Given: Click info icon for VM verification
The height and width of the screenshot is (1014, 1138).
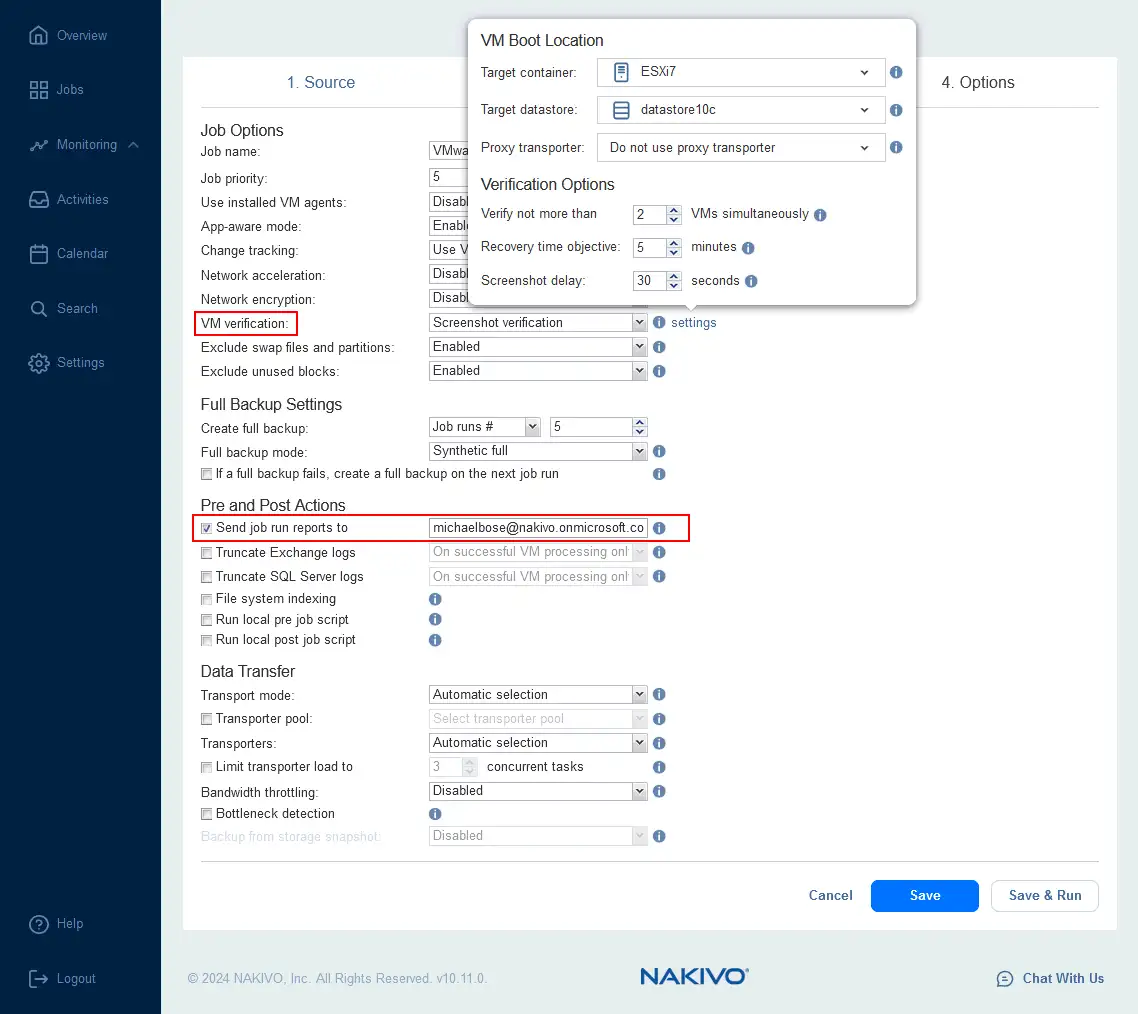Looking at the screenshot, I should pos(659,322).
